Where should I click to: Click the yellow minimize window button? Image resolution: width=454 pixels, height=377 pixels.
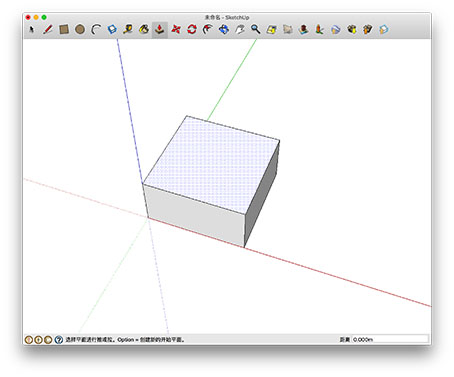[36, 17]
